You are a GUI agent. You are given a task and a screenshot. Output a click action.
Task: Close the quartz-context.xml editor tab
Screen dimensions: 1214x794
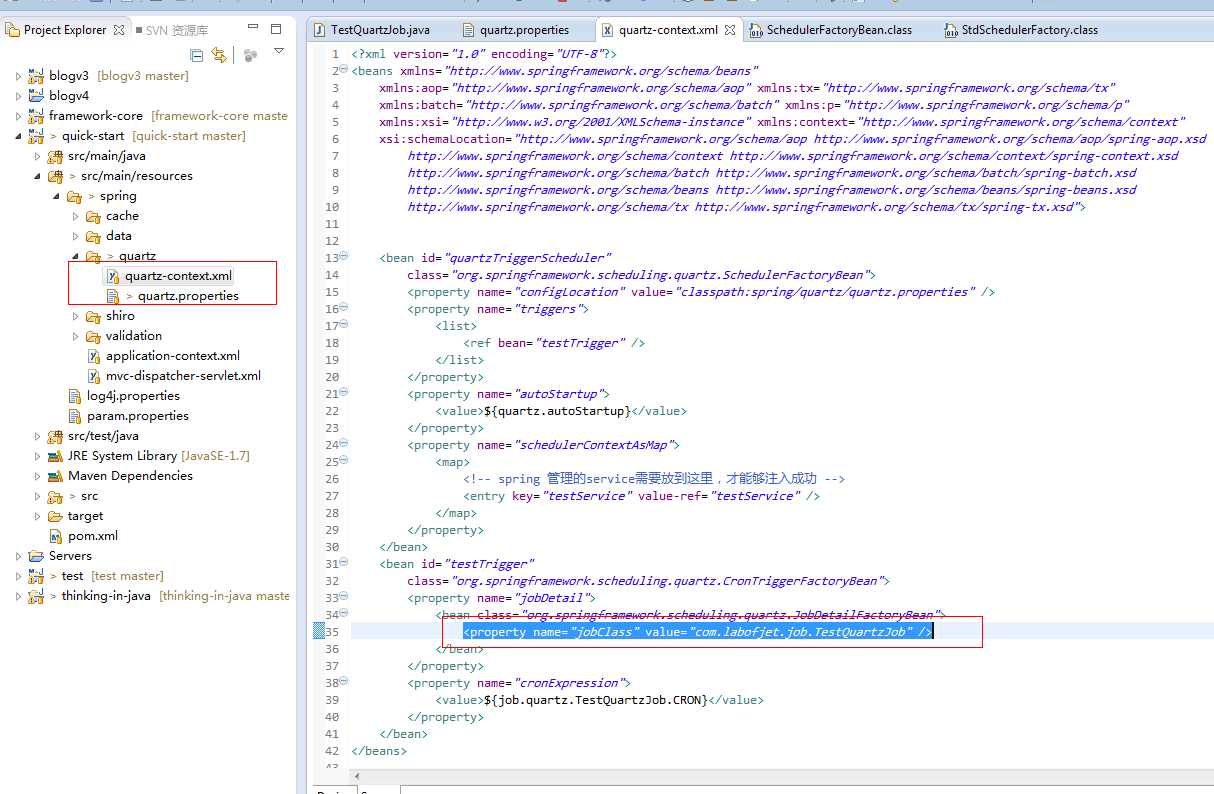730,30
